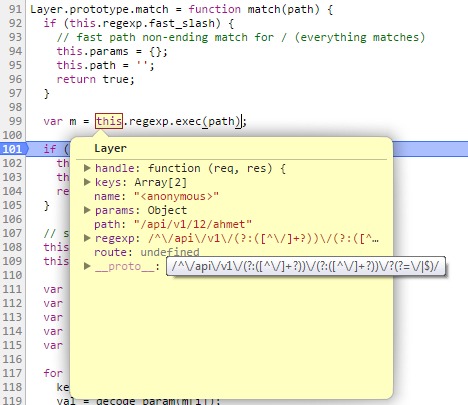Click the name "<anonymous>" value
Viewport: 468px width, 405px height.
click(x=176, y=196)
